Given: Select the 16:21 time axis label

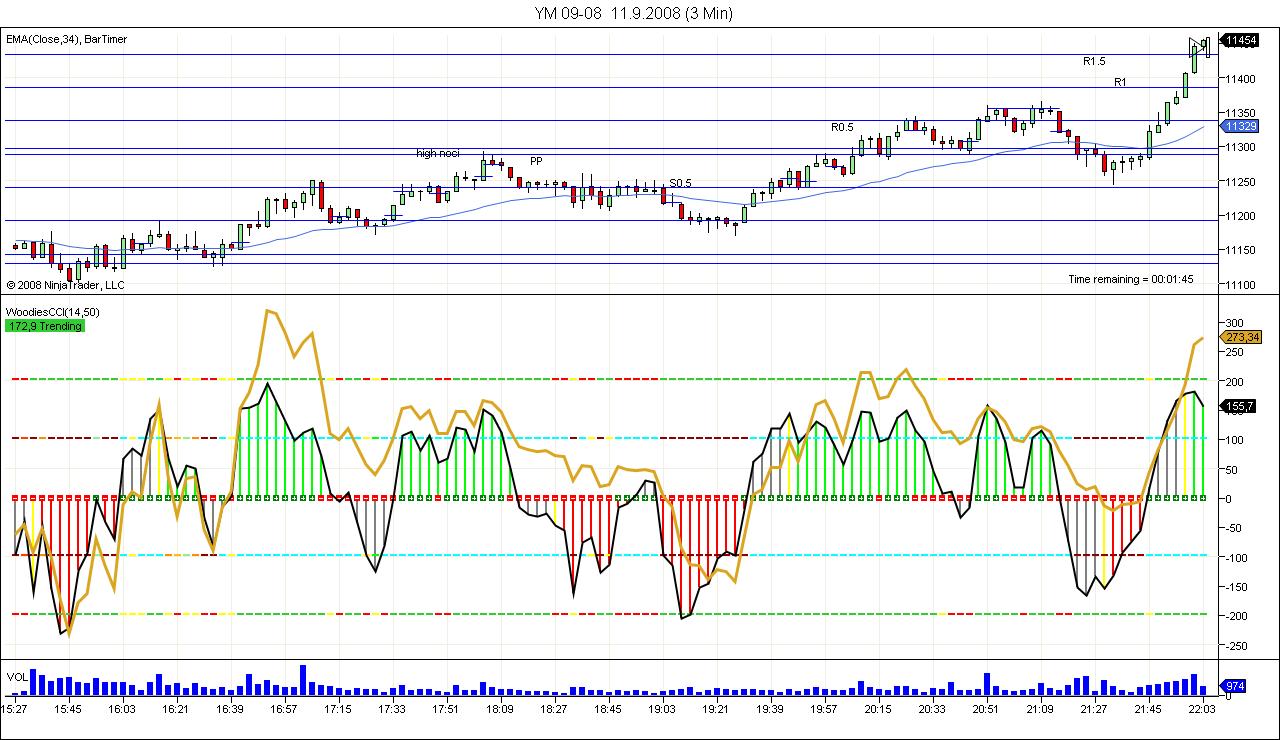Looking at the screenshot, I should coord(176,709).
